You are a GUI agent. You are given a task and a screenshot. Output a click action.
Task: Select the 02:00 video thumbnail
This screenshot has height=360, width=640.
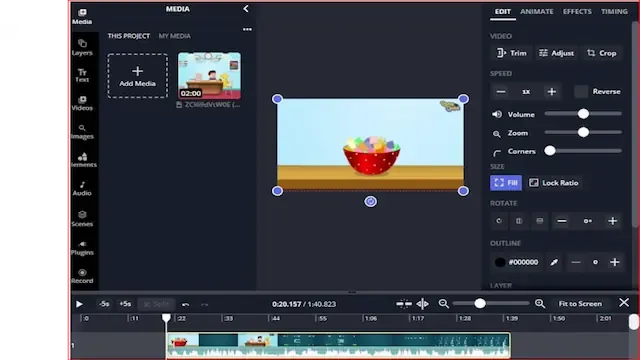209,76
